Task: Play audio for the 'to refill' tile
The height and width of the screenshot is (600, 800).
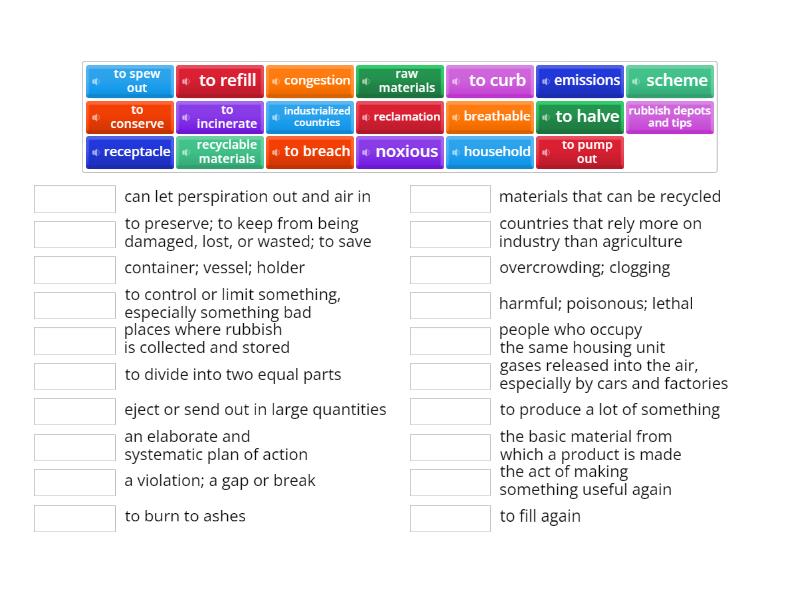Action: [186, 81]
